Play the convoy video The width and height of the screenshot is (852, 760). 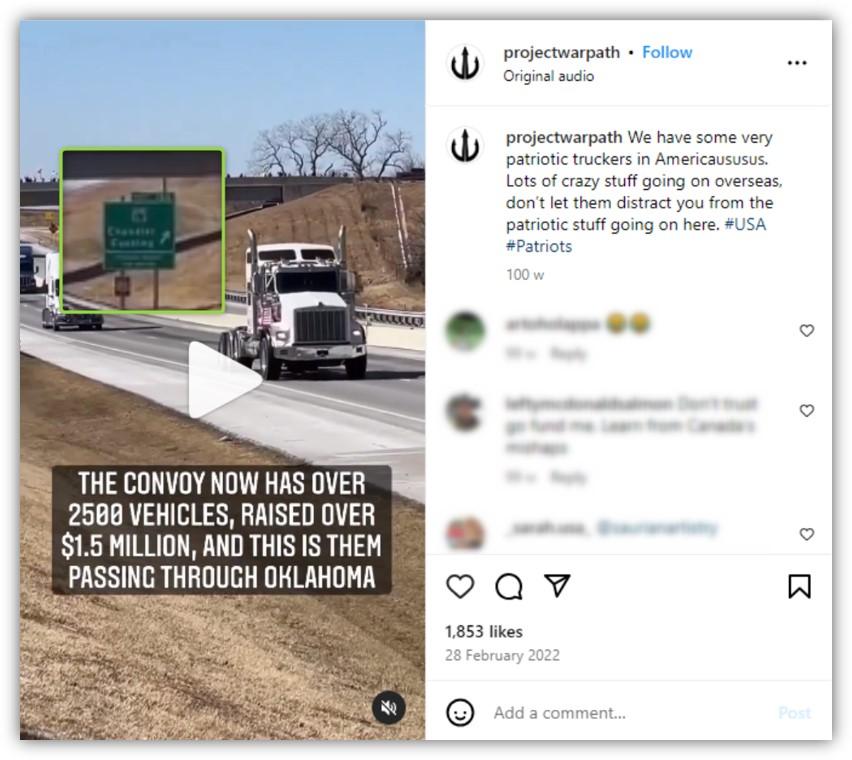[x=224, y=380]
